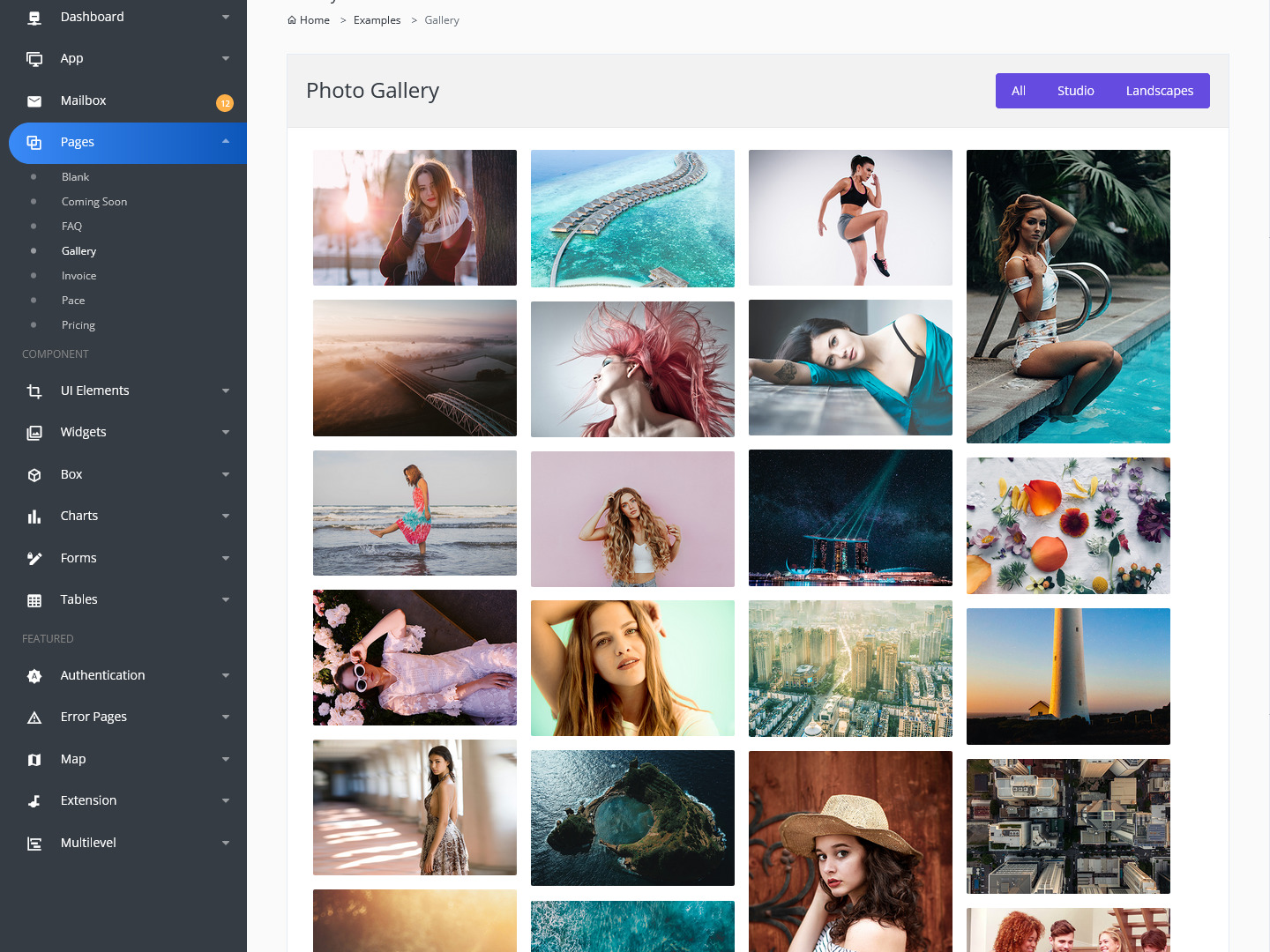Expand the Multilevel menu arrow
Viewport: 1270px width, 952px height.
click(226, 843)
